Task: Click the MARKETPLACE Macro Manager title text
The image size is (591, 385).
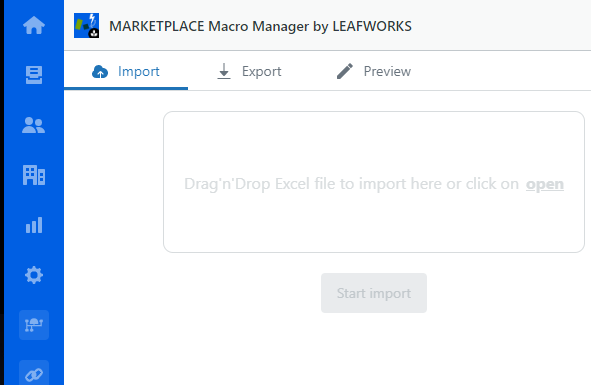Action: [260, 26]
